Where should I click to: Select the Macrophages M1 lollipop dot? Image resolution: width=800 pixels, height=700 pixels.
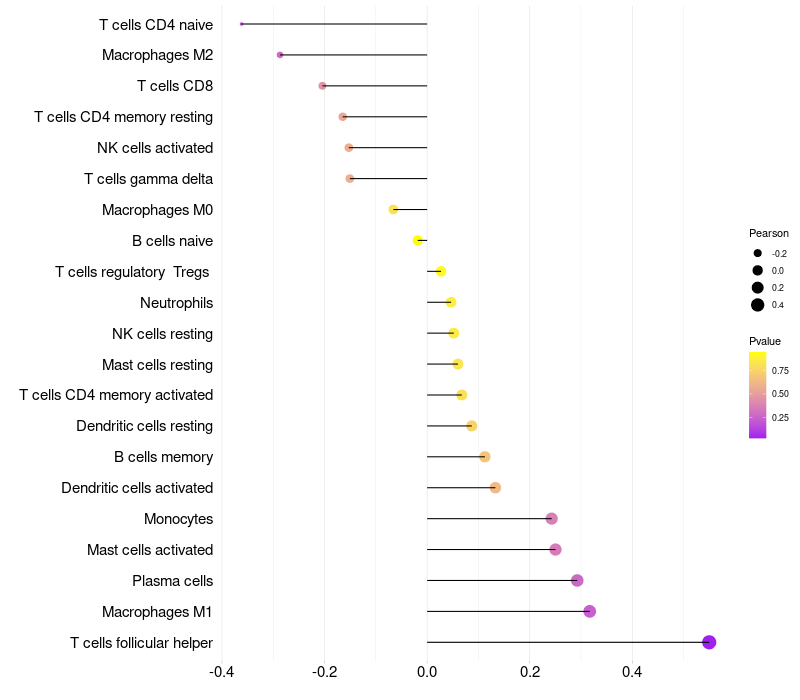click(x=589, y=611)
